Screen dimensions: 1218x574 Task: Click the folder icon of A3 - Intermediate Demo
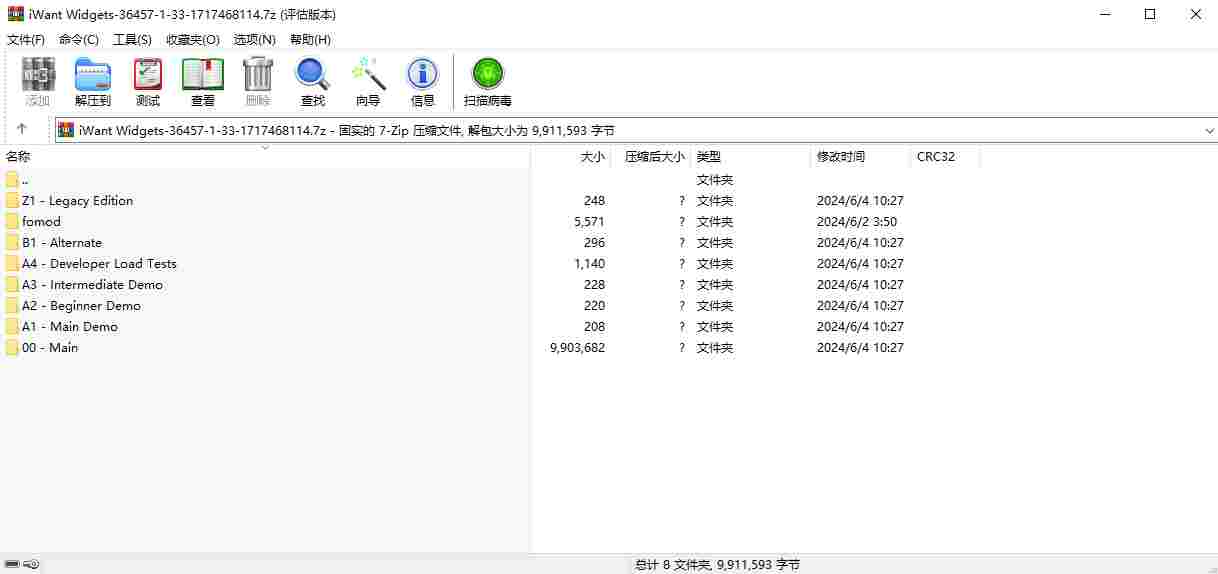[x=12, y=285]
